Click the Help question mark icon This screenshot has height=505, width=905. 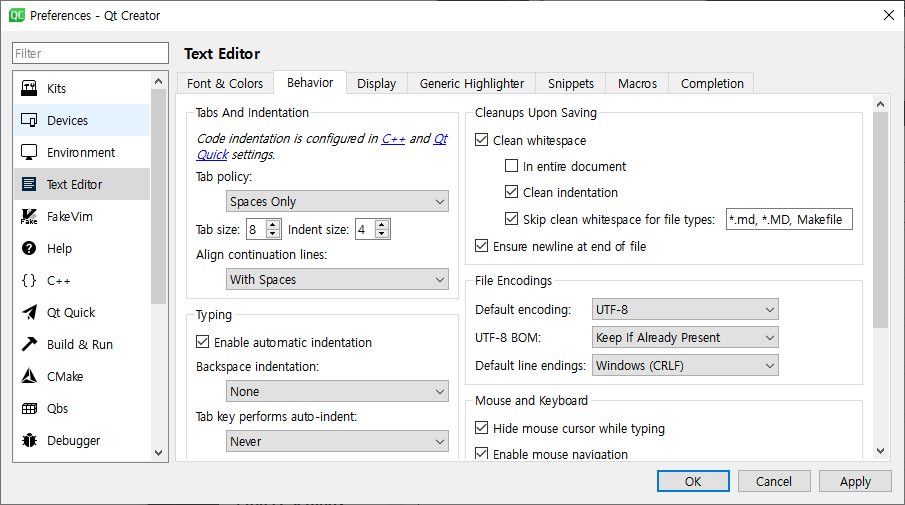29,248
